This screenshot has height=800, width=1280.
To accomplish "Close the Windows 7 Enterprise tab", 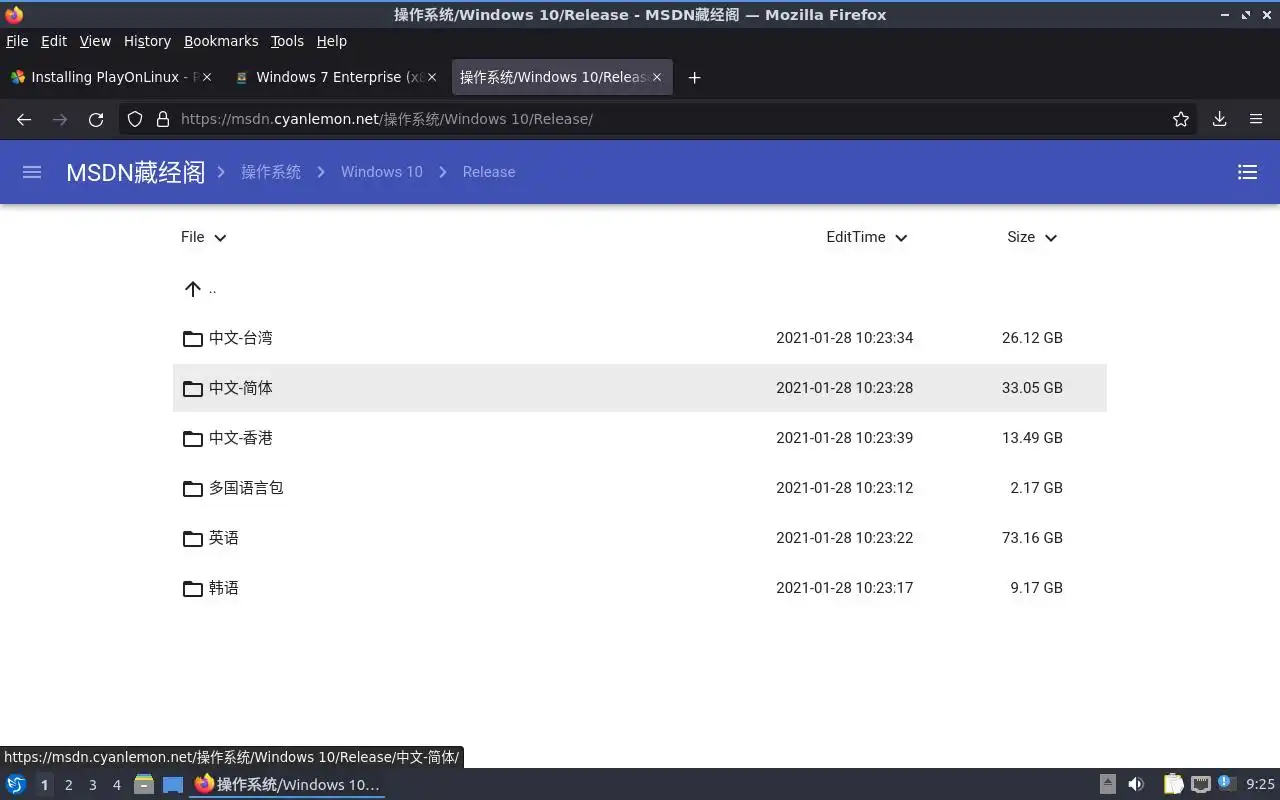I will [x=432, y=77].
